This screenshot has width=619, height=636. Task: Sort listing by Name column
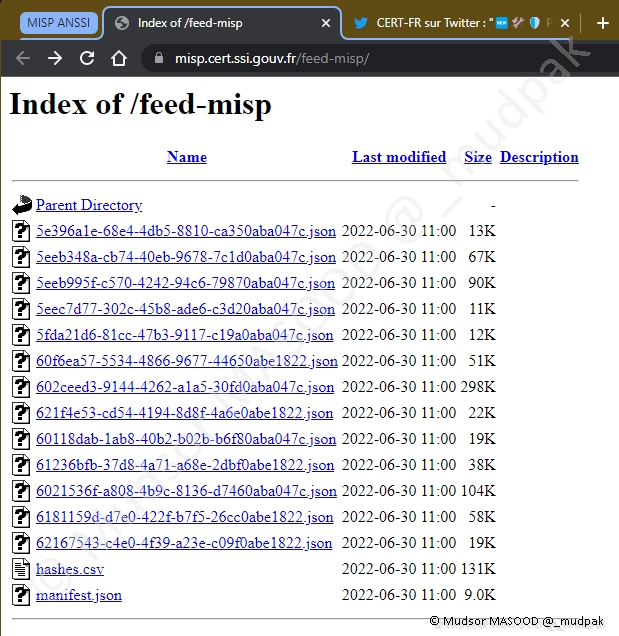tap(186, 157)
